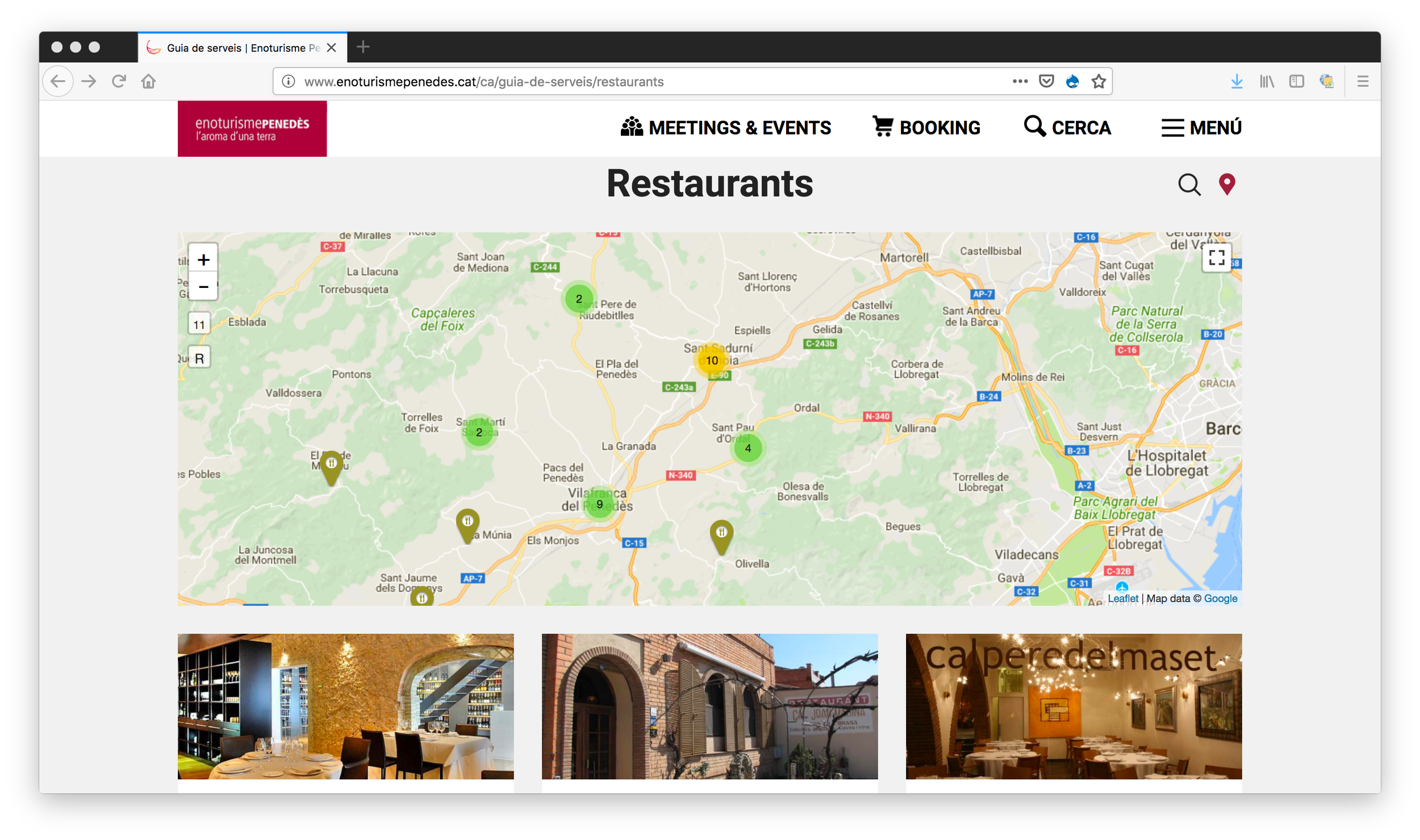Click the restaurant pin near Olivella
This screenshot has width=1420, height=840.
[721, 534]
